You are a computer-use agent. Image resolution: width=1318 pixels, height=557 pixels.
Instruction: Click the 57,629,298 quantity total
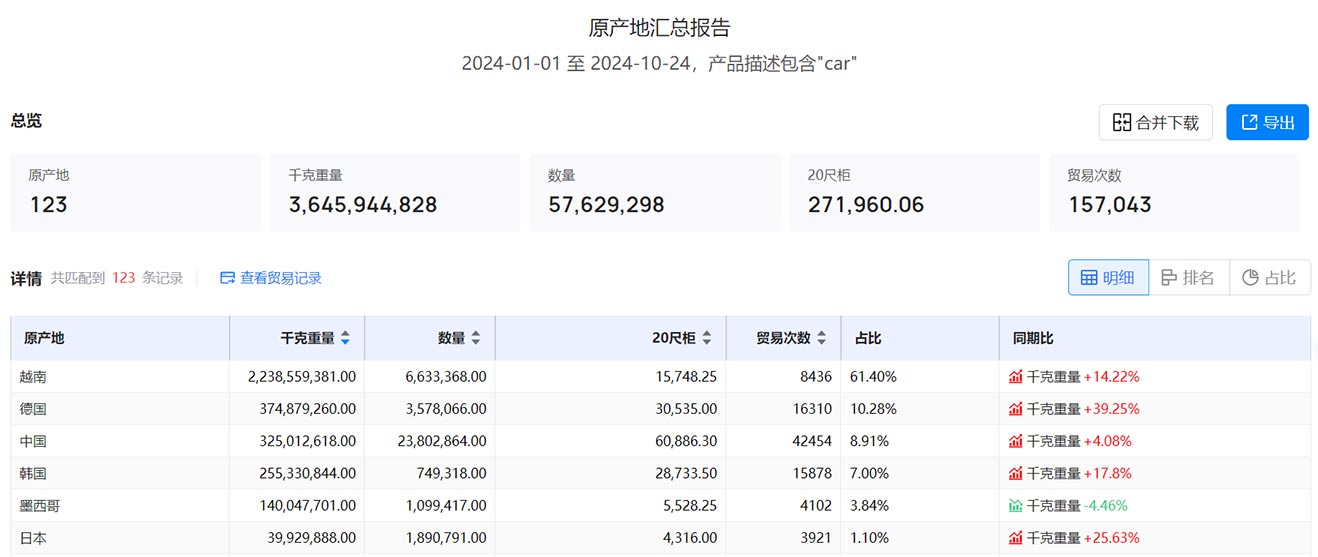606,205
